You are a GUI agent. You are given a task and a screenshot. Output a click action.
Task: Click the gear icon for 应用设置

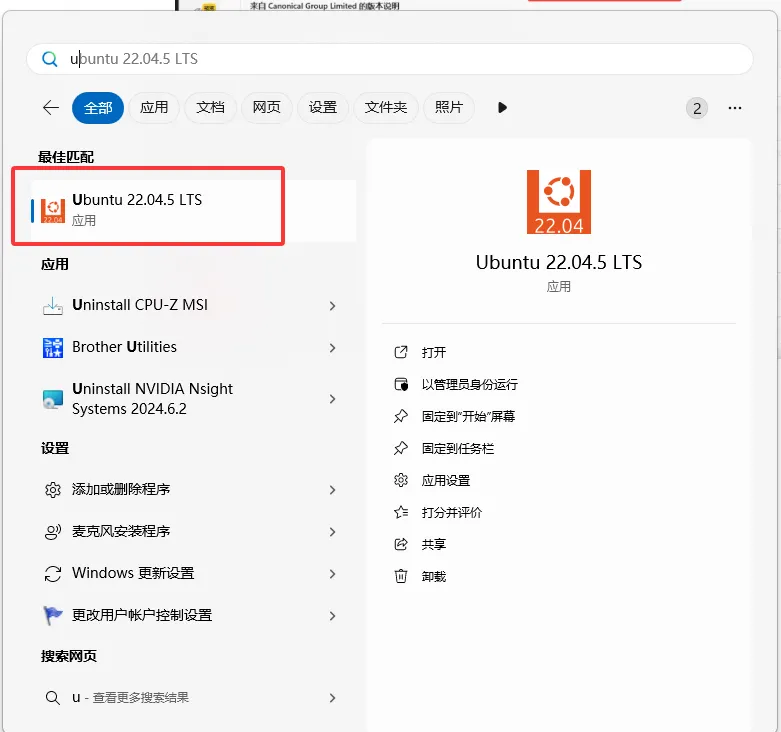pos(401,480)
